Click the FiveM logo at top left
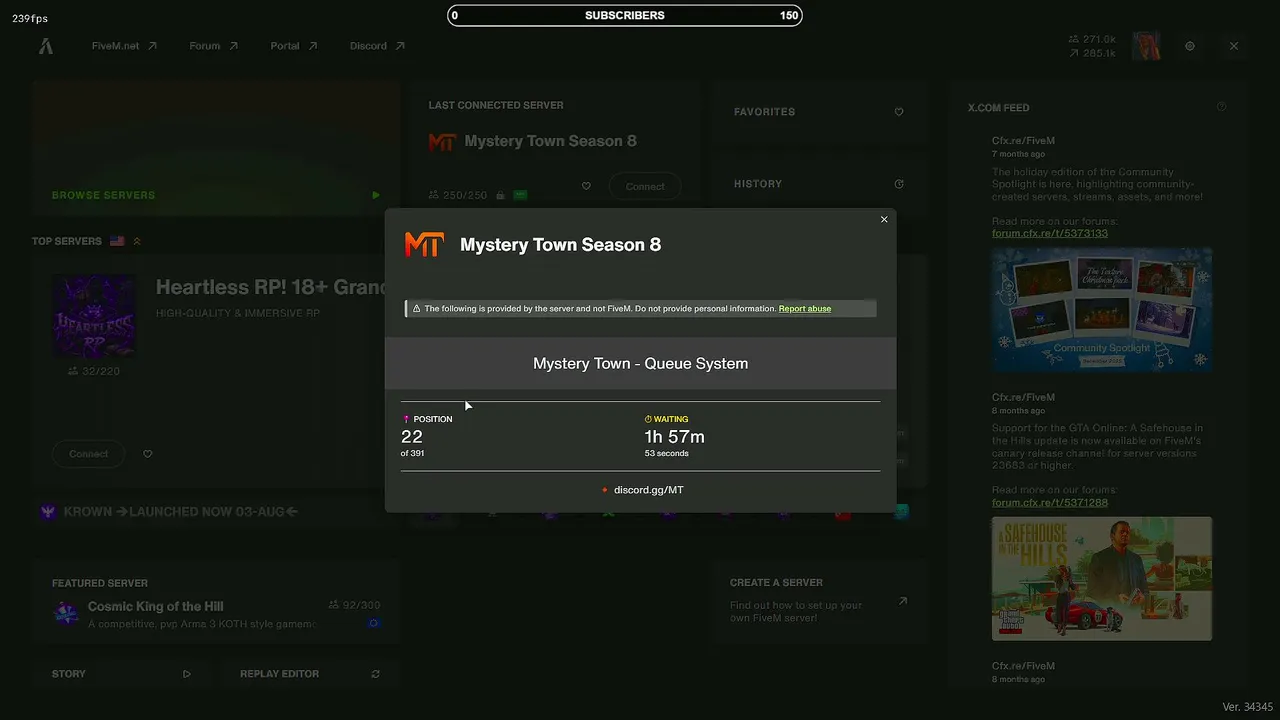This screenshot has height=720, width=1280. (x=46, y=46)
